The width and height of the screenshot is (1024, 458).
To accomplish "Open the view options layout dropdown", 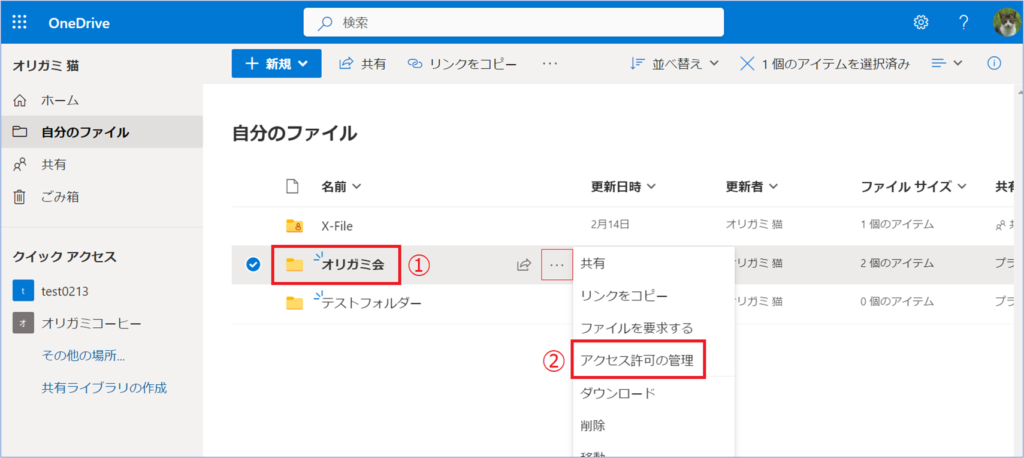I will click(x=946, y=63).
